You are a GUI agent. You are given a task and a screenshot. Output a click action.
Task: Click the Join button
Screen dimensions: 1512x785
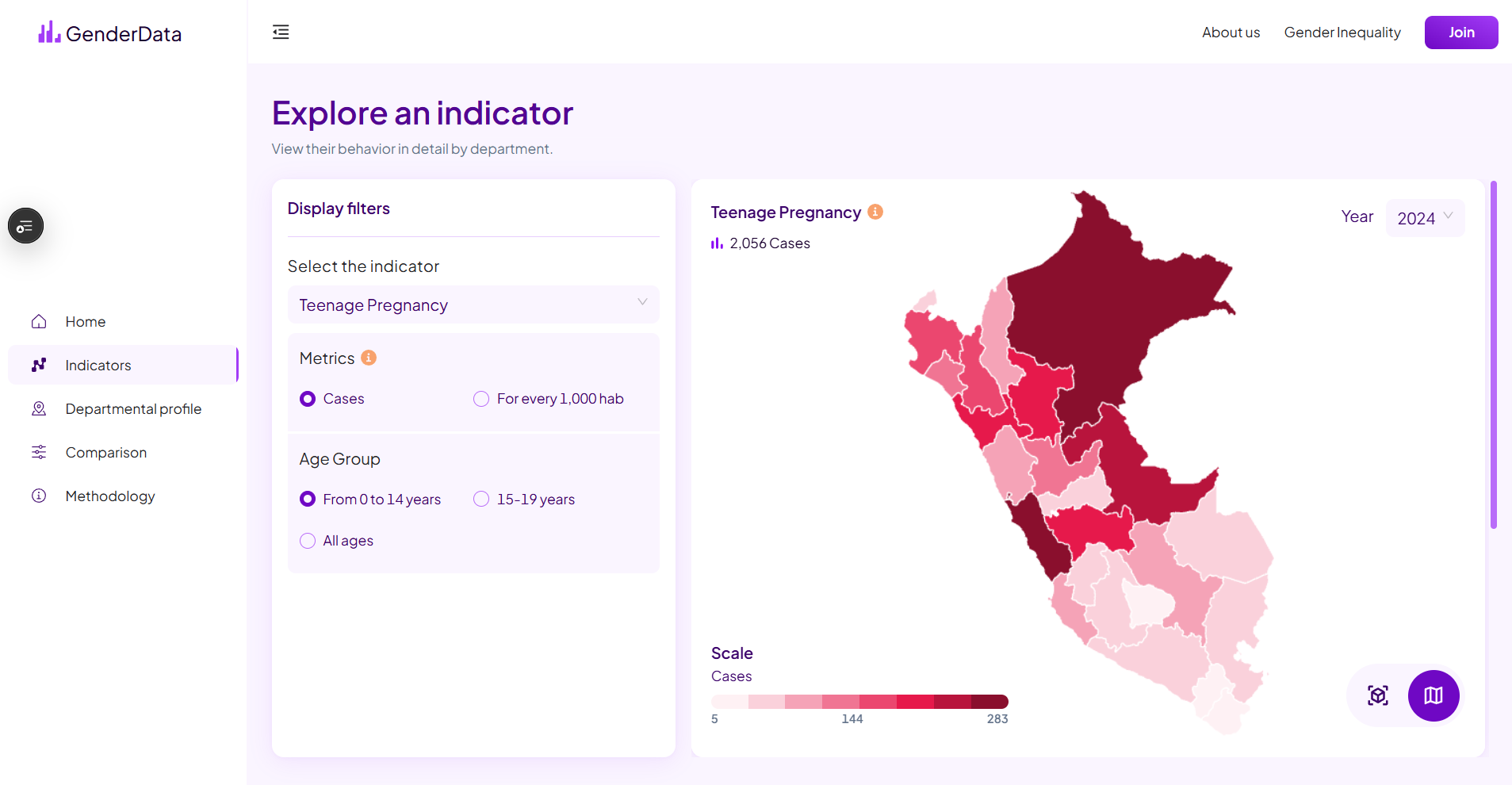(1461, 33)
